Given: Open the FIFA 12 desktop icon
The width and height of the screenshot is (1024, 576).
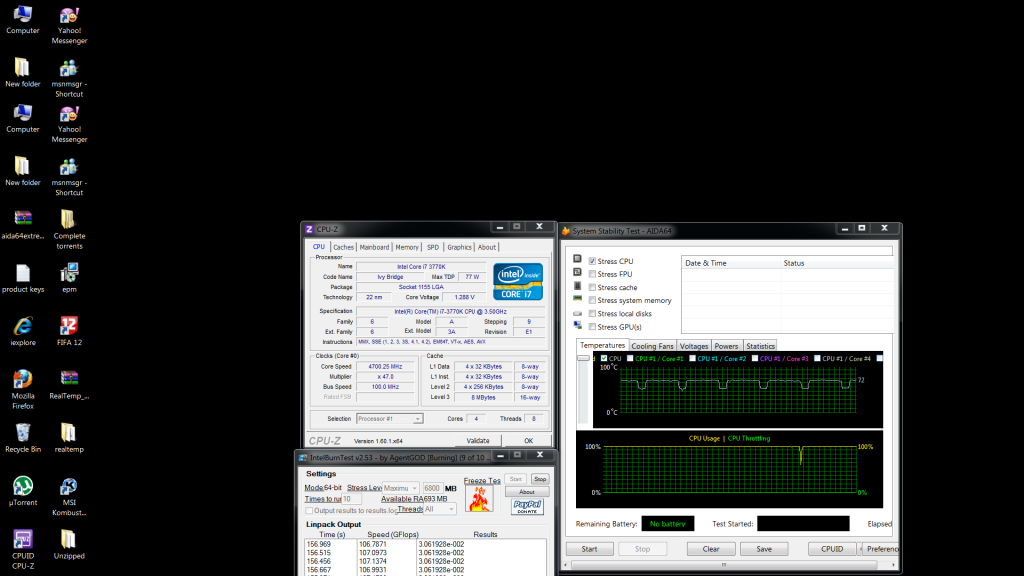Looking at the screenshot, I should pyautogui.click(x=69, y=326).
